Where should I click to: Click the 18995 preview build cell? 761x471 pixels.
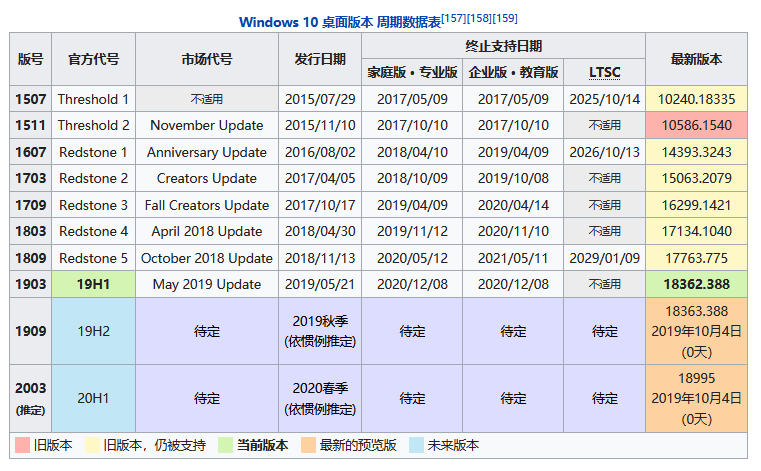coord(696,398)
